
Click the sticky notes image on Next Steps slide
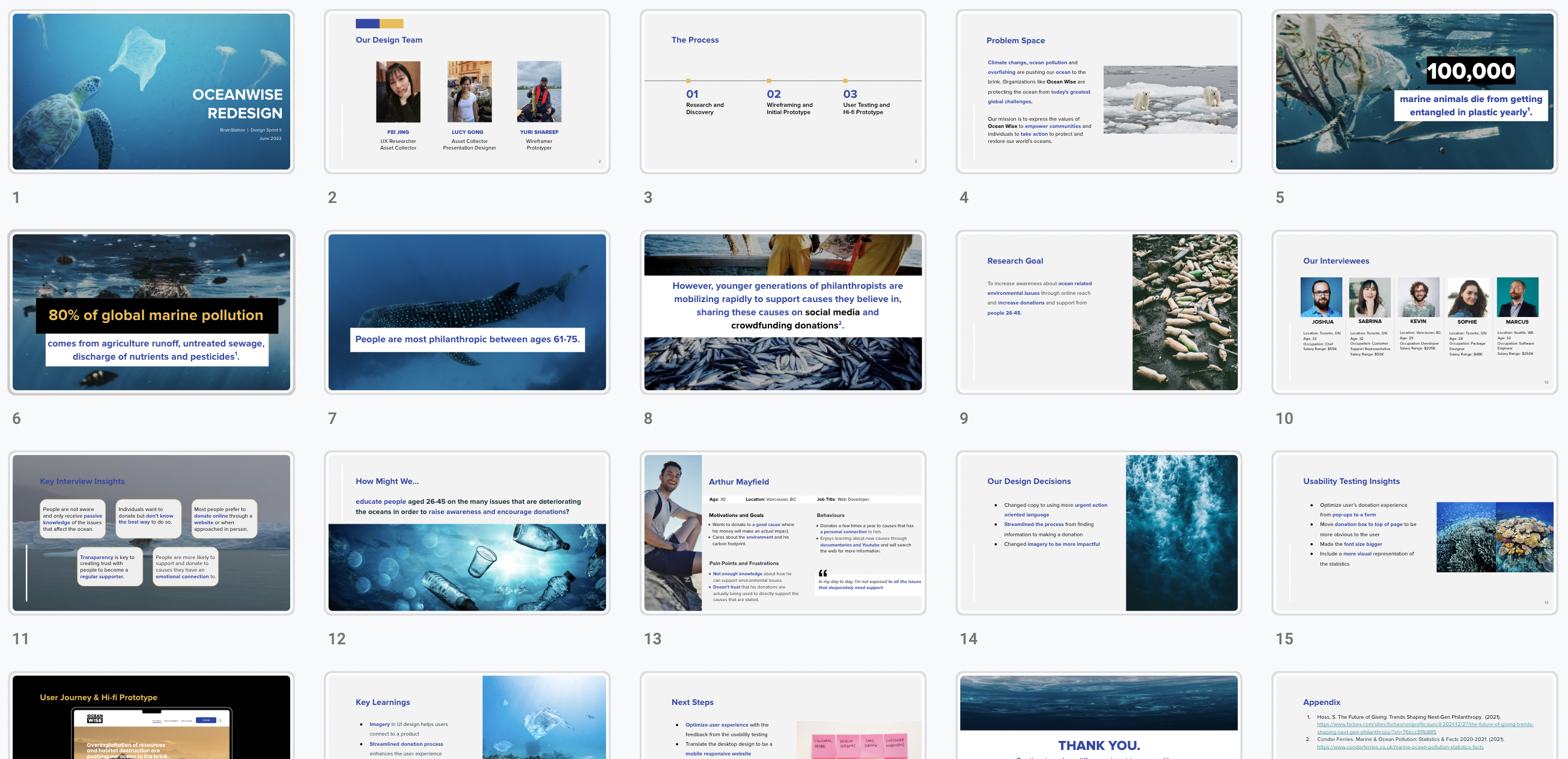[859, 740]
